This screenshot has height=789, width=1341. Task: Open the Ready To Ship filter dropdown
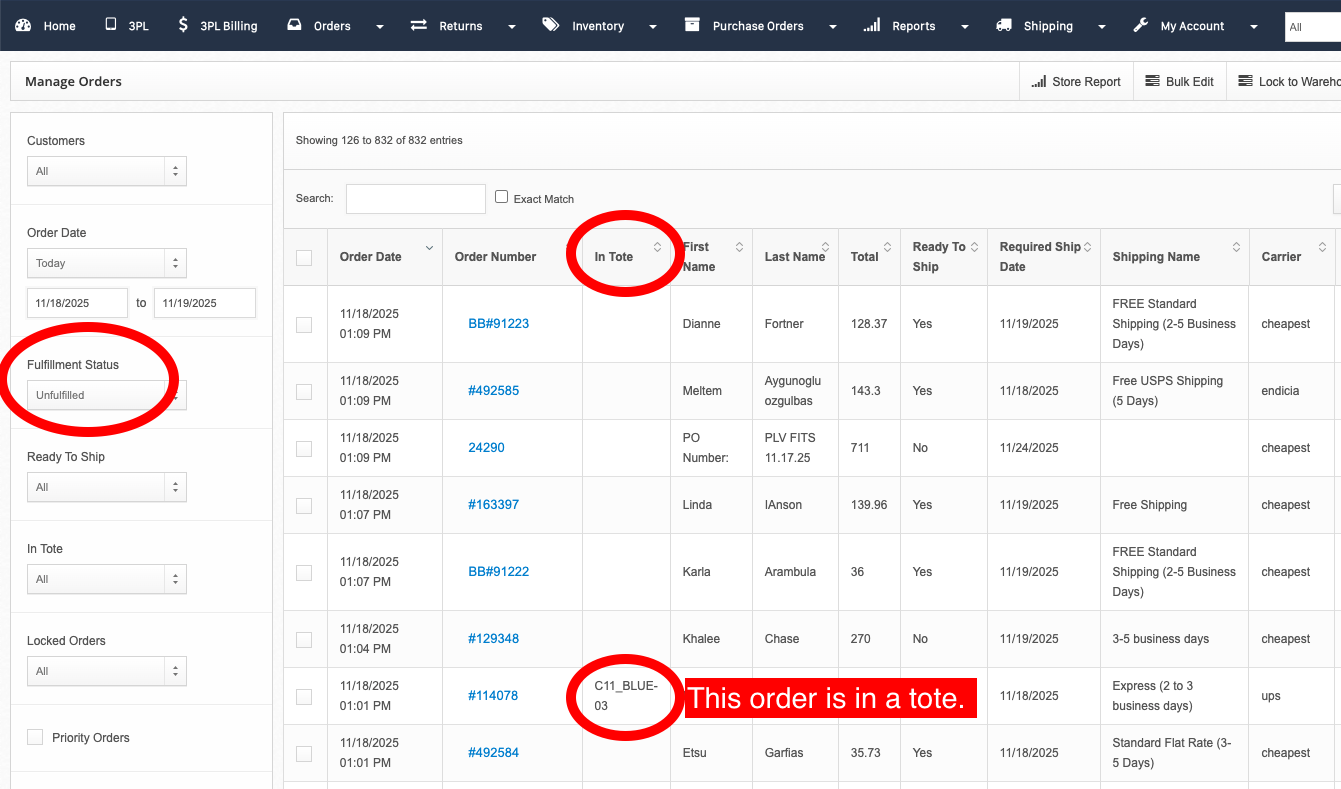coord(106,487)
